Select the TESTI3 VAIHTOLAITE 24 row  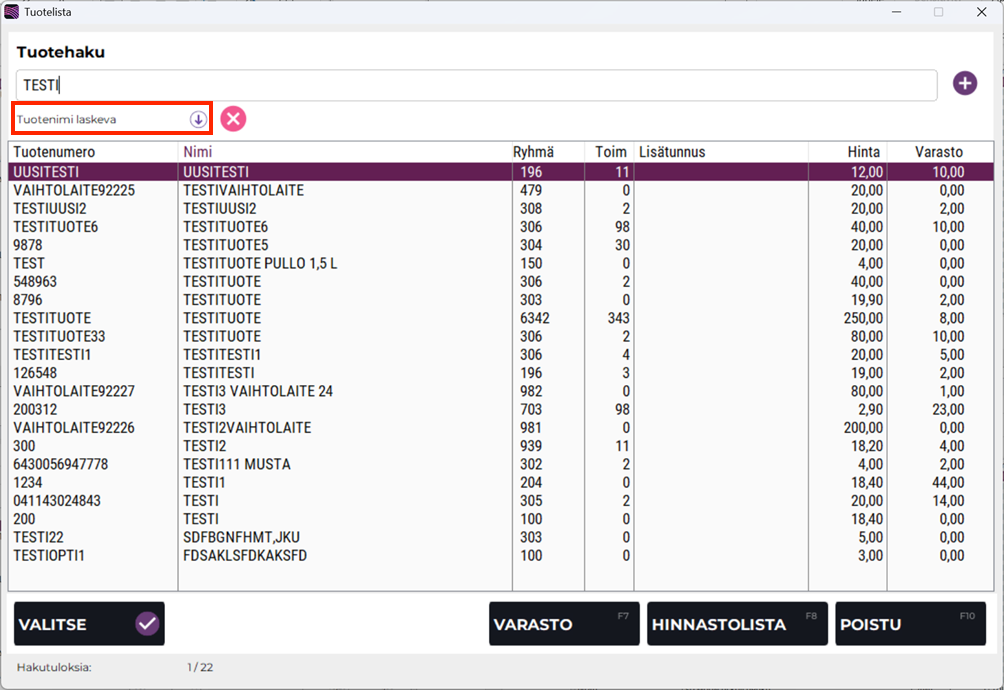click(x=258, y=391)
